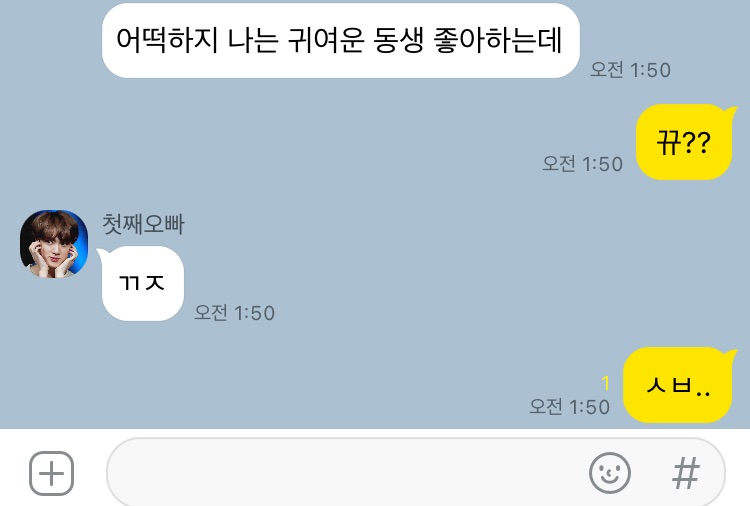This screenshot has height=506, width=750.
Task: Open the plus attachment menu
Action: click(x=52, y=473)
